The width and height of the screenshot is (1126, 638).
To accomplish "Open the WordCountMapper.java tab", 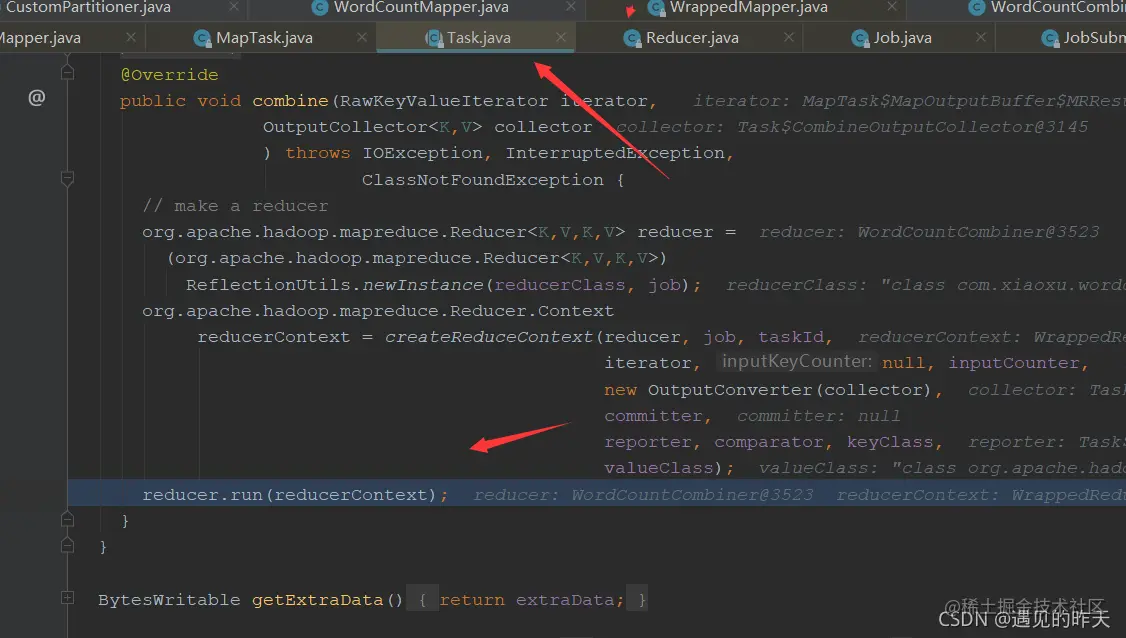I will [x=421, y=8].
